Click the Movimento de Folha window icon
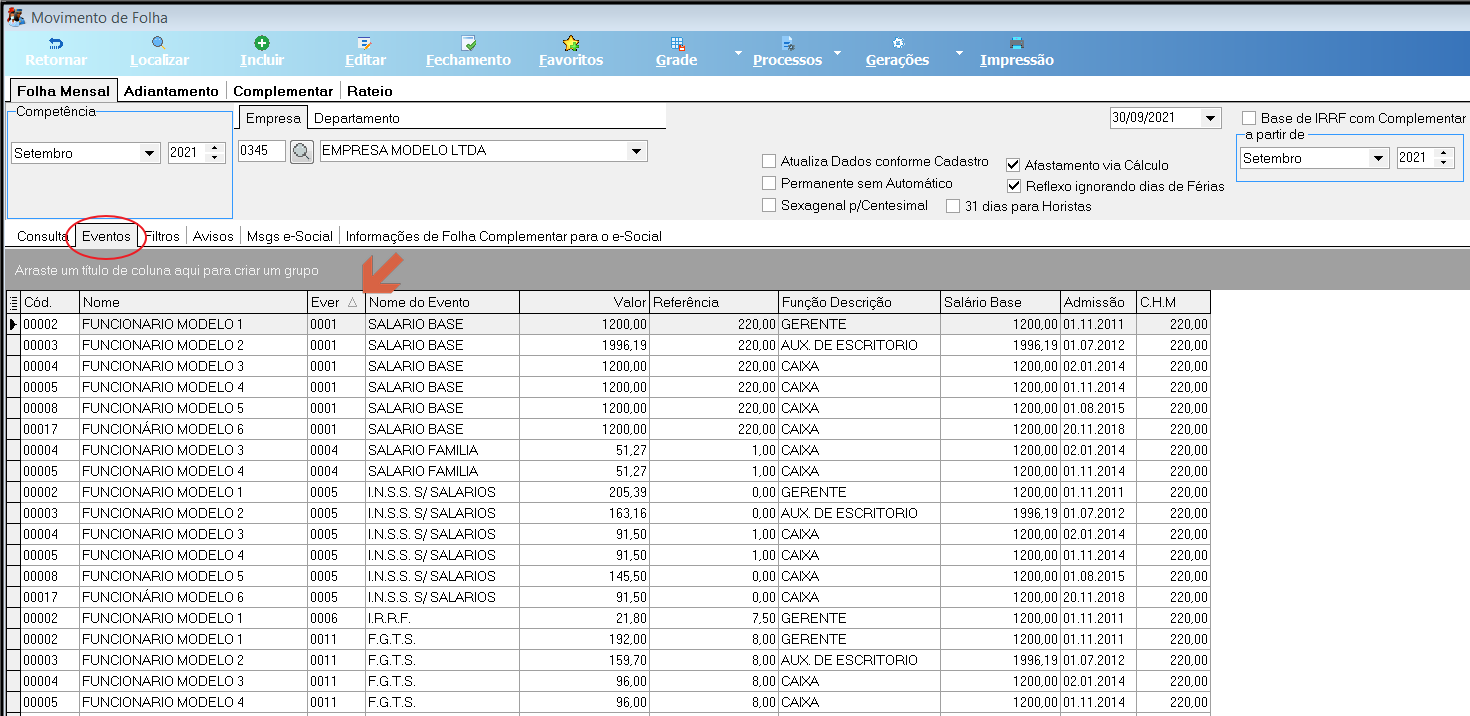The width and height of the screenshot is (1470, 716). pos(16,17)
